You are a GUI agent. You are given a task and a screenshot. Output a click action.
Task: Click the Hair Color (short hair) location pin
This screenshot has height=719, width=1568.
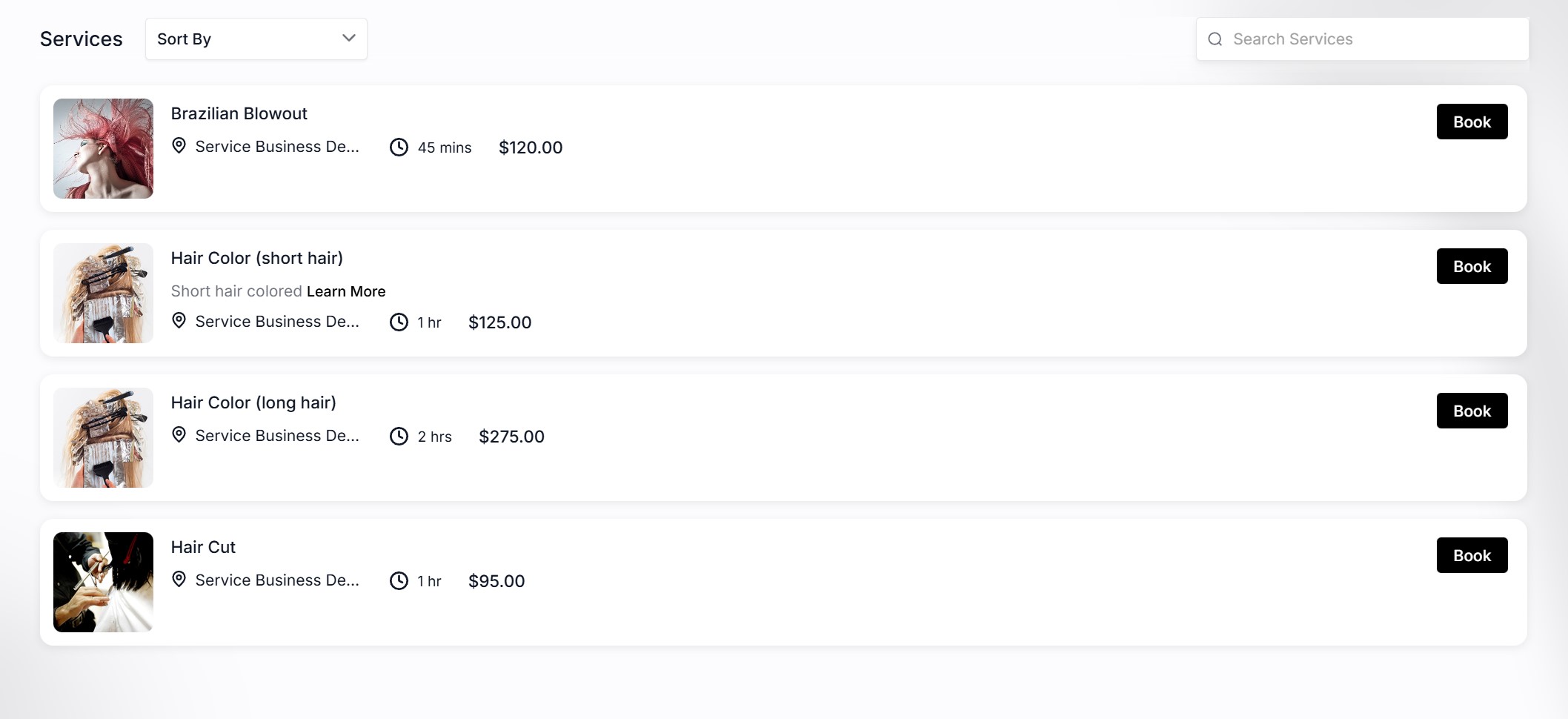point(179,320)
